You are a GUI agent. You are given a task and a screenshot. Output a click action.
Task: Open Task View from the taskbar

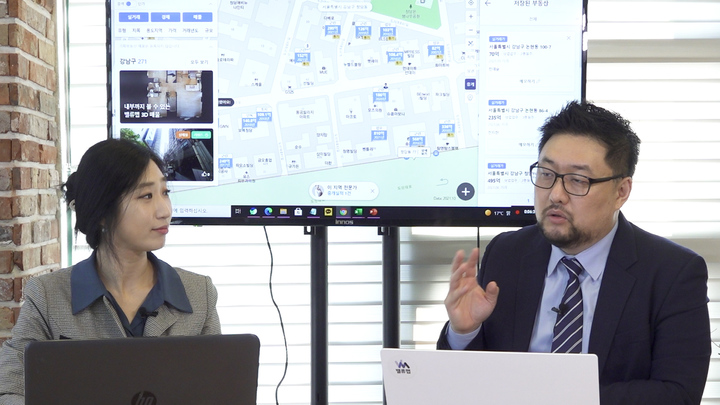click(237, 211)
